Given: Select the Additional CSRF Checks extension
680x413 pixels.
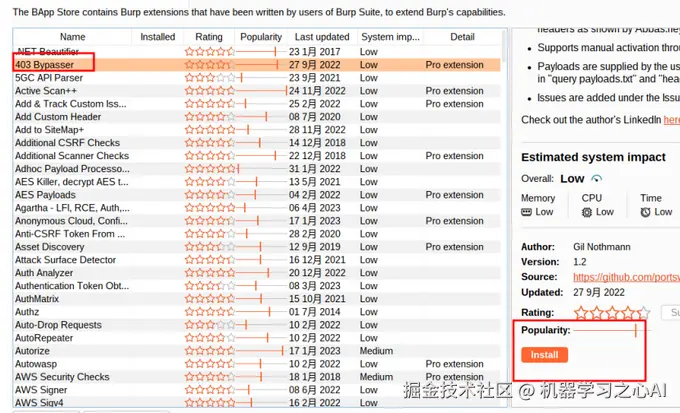Looking at the screenshot, I should pyautogui.click(x=257, y=143).
